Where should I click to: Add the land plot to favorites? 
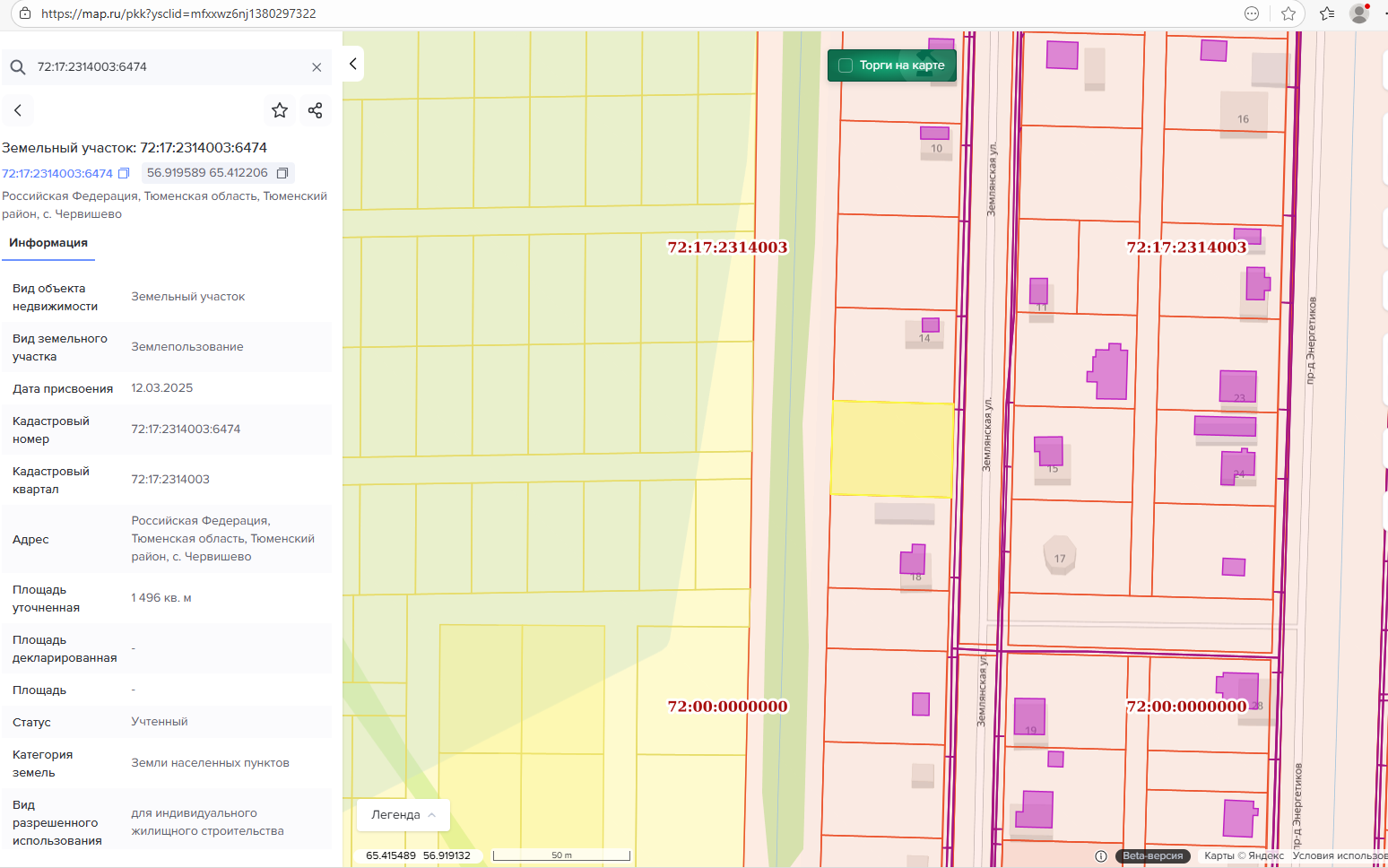pos(280,110)
